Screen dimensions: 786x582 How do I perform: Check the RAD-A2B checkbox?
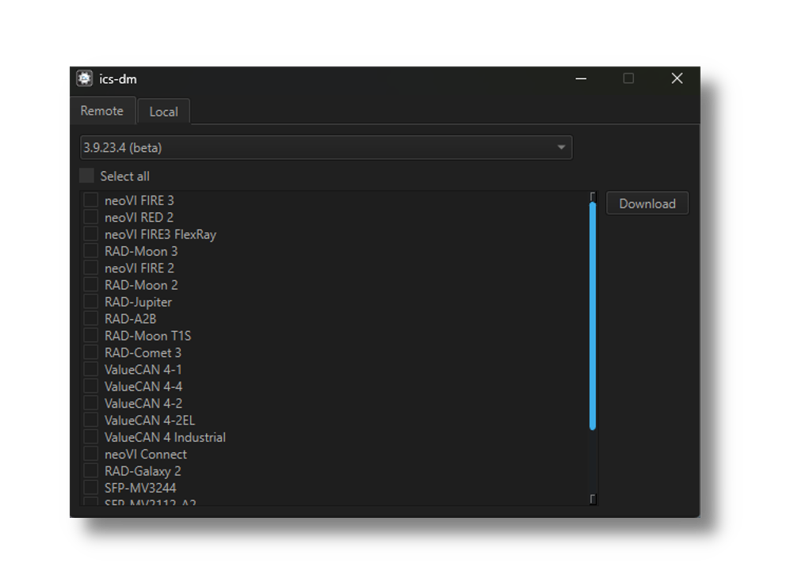tap(91, 318)
